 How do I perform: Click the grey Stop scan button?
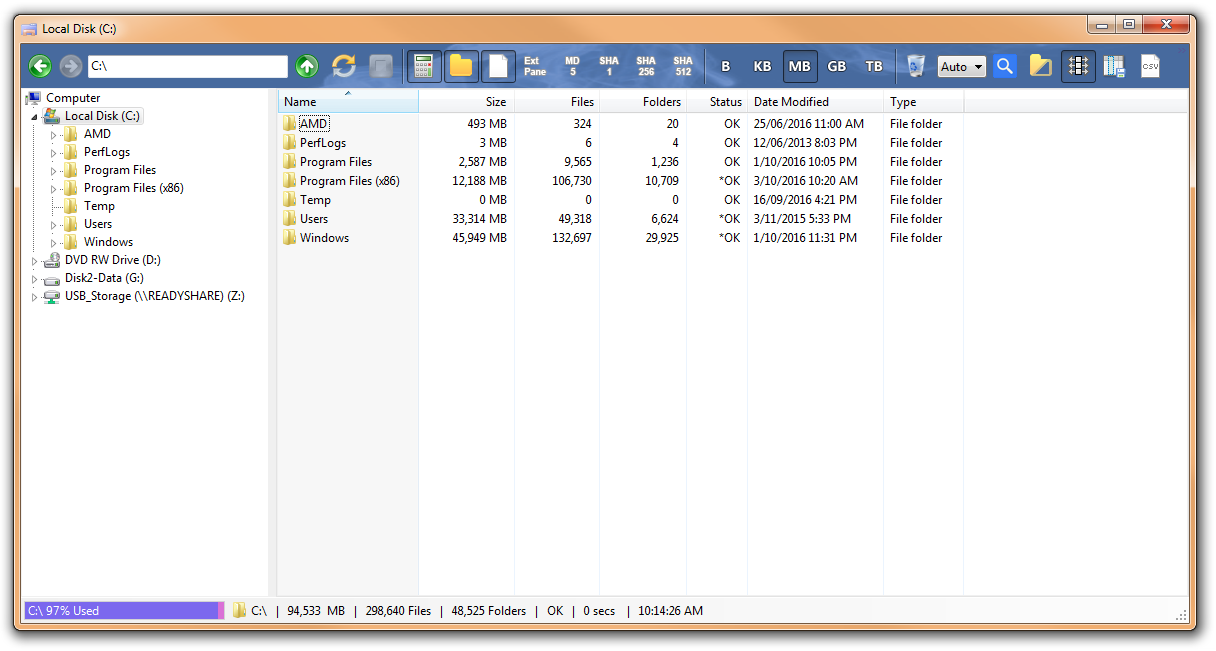(x=381, y=66)
